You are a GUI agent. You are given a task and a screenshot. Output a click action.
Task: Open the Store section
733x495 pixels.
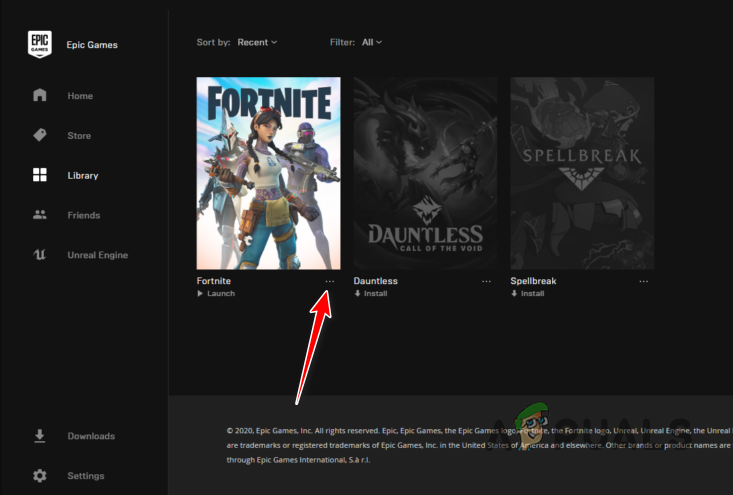tap(79, 136)
